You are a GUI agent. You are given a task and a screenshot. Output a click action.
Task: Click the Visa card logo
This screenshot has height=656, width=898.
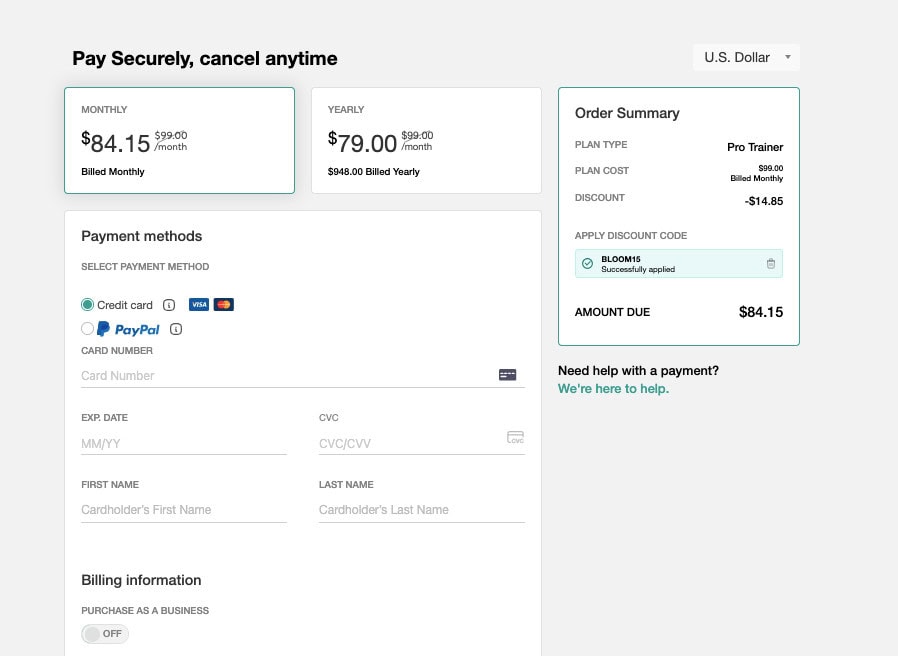pyautogui.click(x=198, y=305)
